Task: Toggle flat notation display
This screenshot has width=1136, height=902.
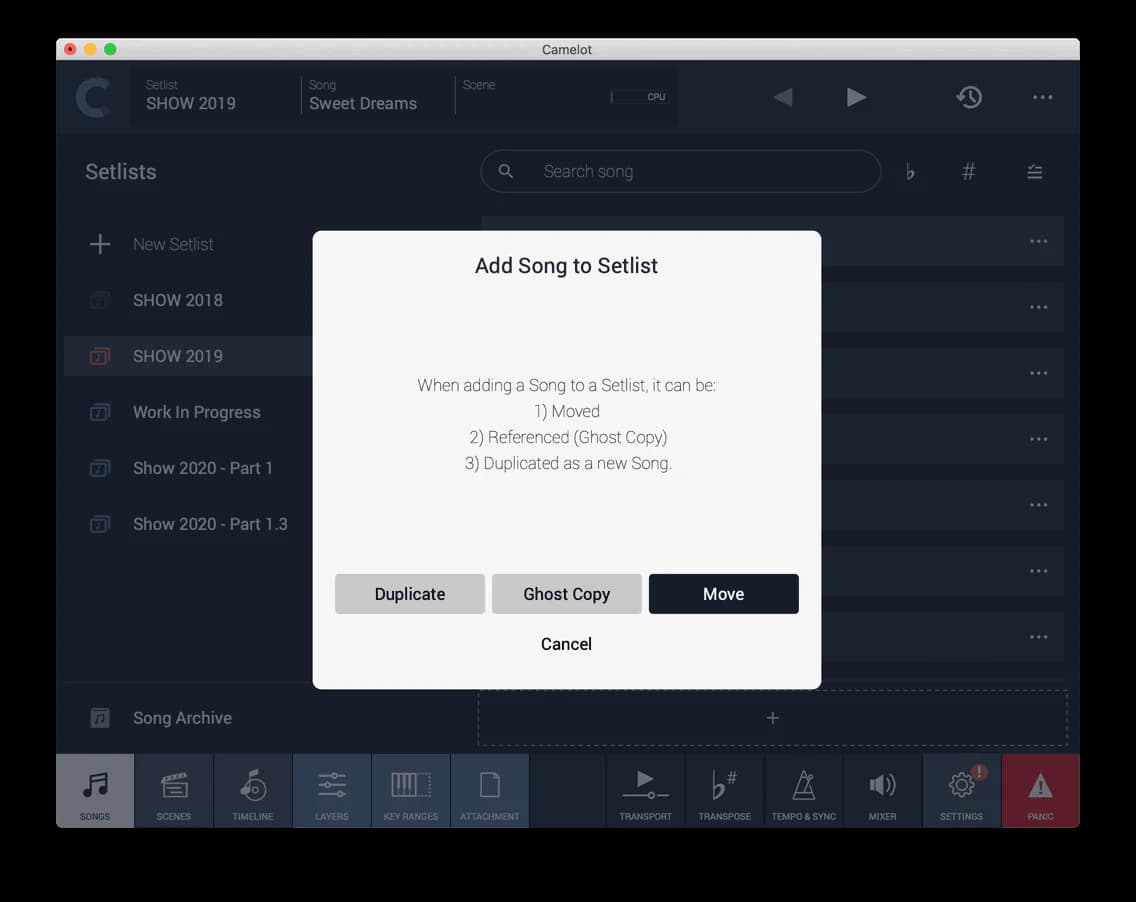Action: (x=909, y=171)
